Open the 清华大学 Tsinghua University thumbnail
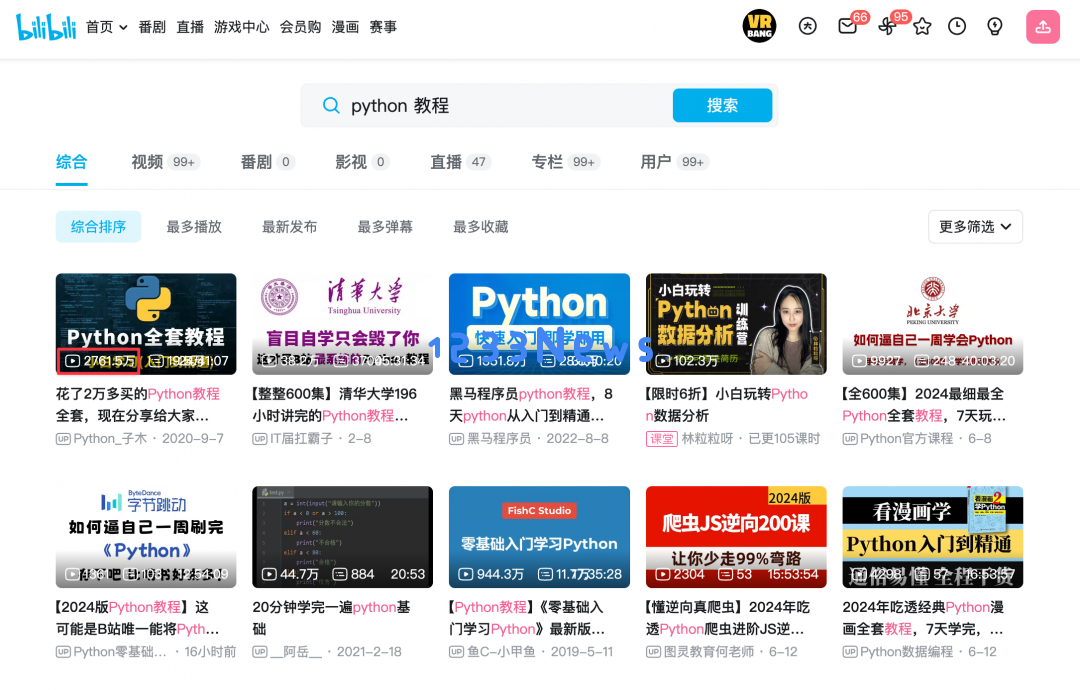This screenshot has width=1080, height=690. (342, 324)
